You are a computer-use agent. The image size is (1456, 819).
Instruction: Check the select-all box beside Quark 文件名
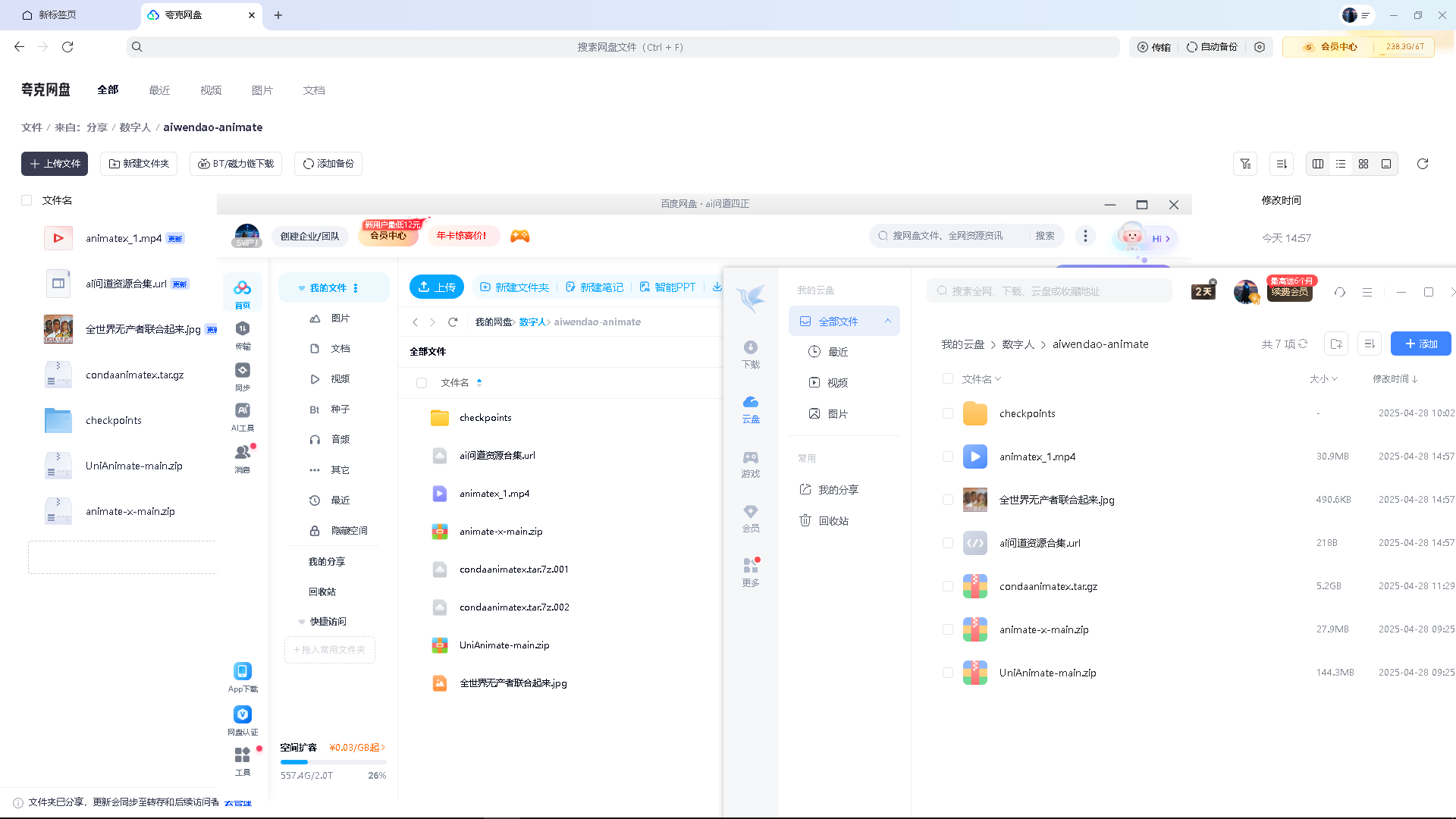[27, 200]
